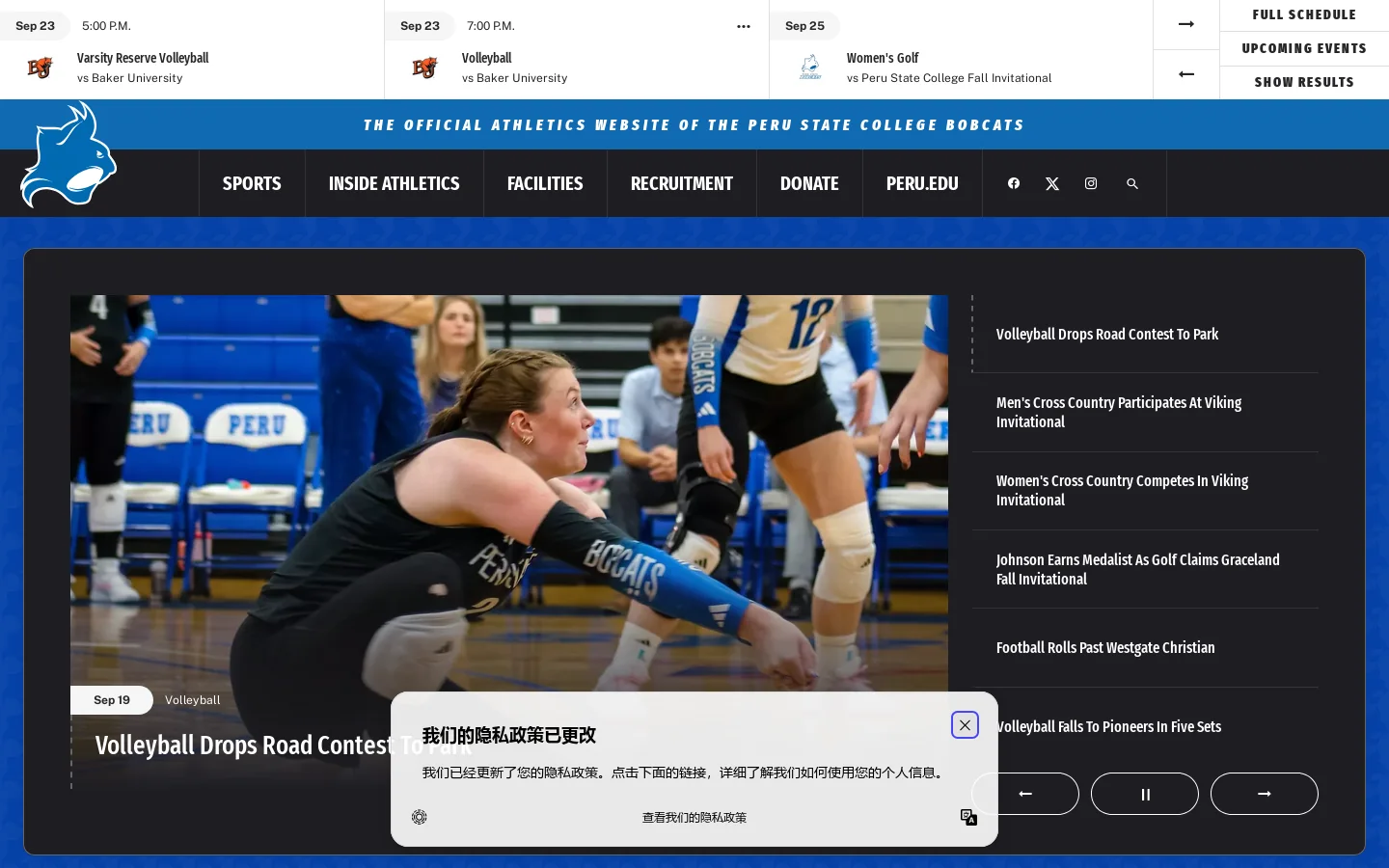
Task: Open the three-dots menu on Volleyball event
Action: (744, 26)
